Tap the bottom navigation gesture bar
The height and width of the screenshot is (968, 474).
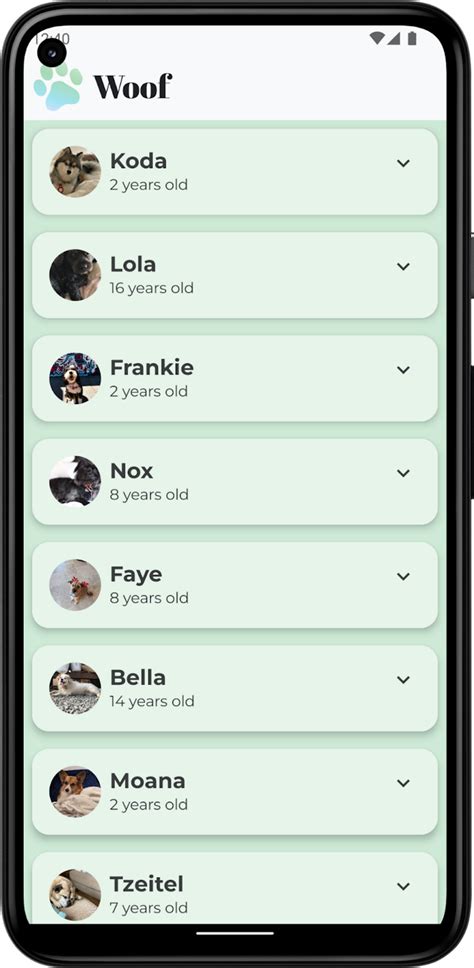coord(235,933)
